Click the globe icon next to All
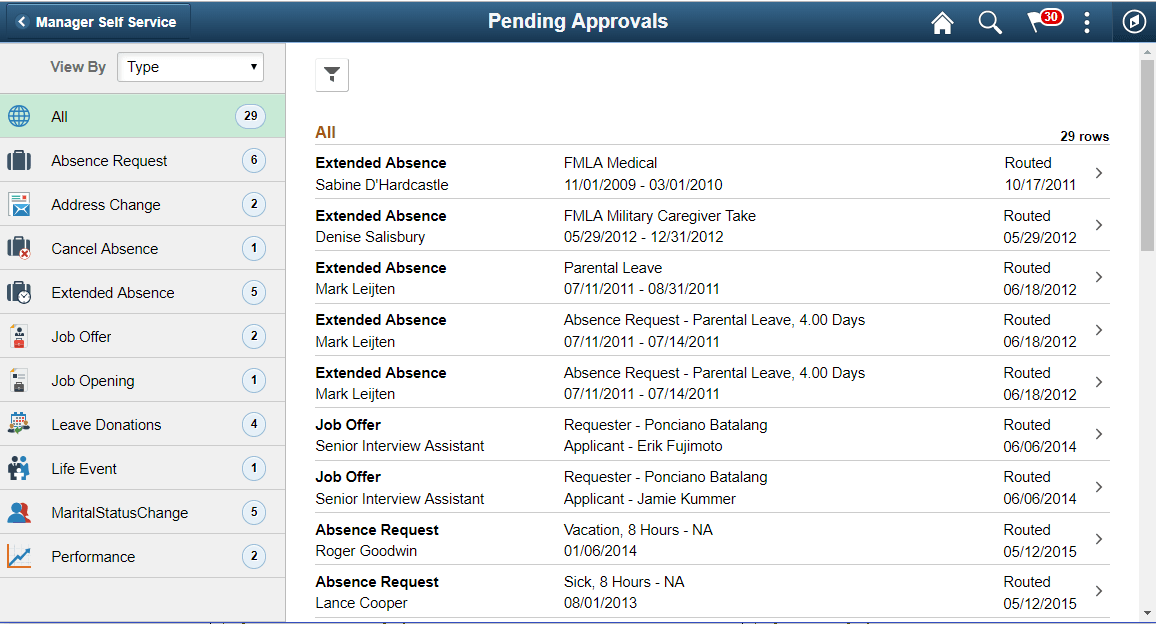 [x=18, y=116]
